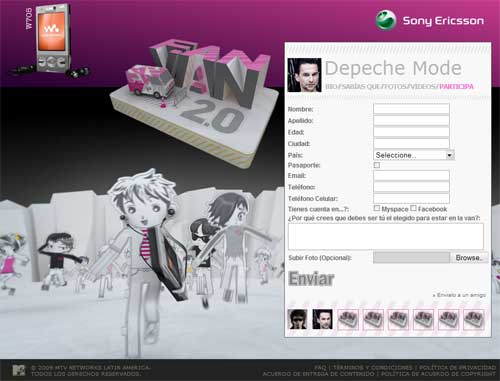
Task: Check the Facebook checkbox
Action: tap(413, 208)
